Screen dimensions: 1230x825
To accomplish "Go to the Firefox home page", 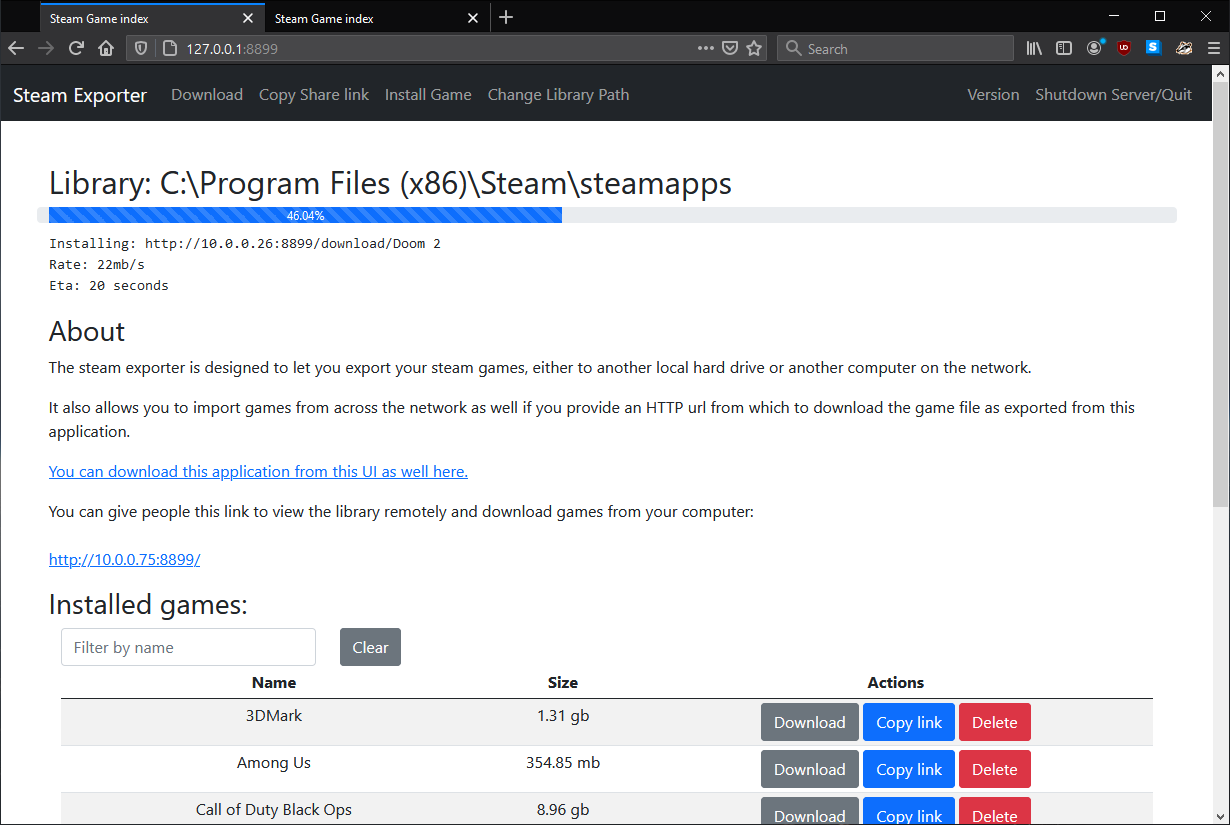I will click(106, 48).
